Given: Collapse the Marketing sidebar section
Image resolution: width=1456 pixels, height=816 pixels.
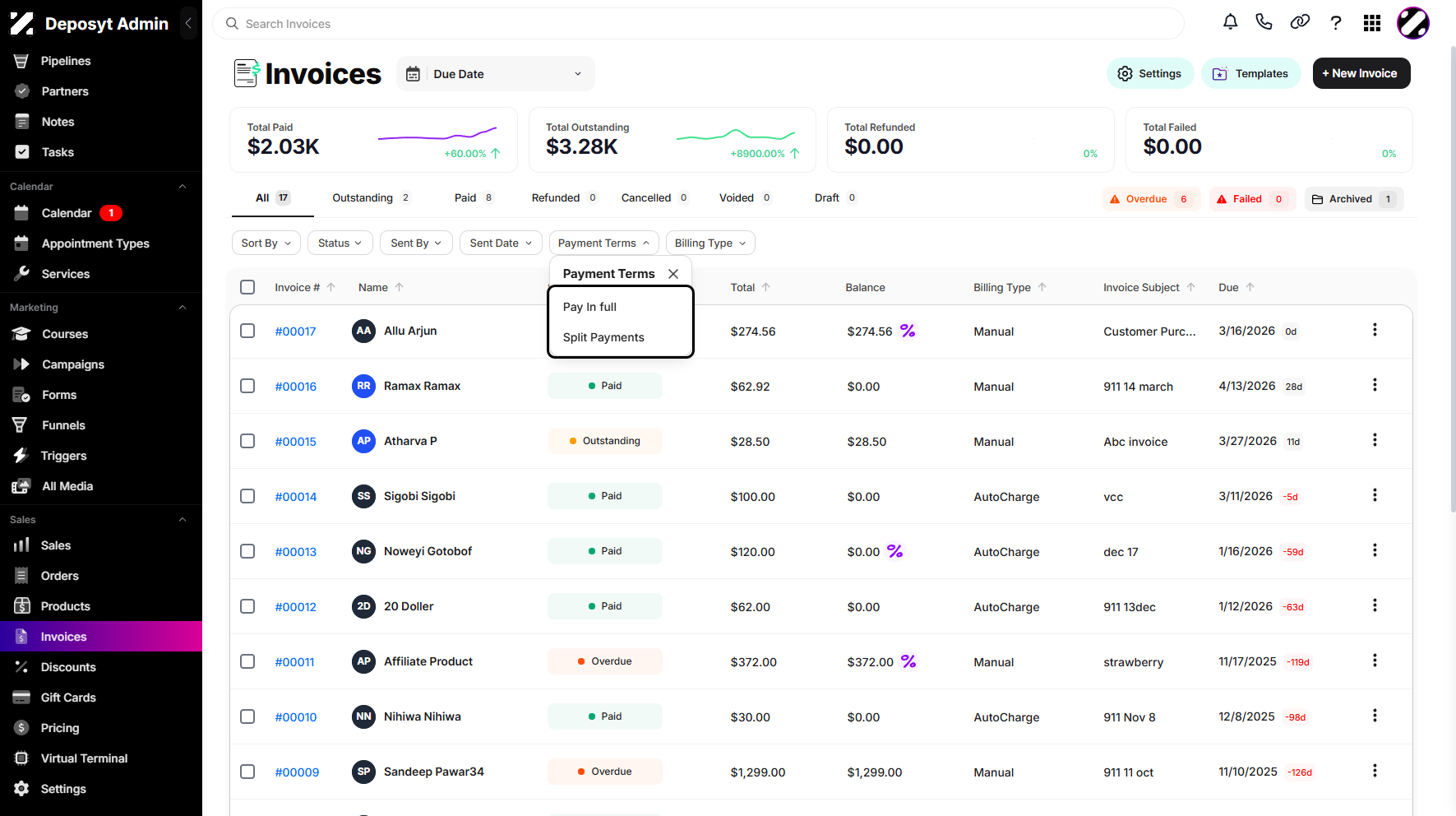Looking at the screenshot, I should 183,308.
